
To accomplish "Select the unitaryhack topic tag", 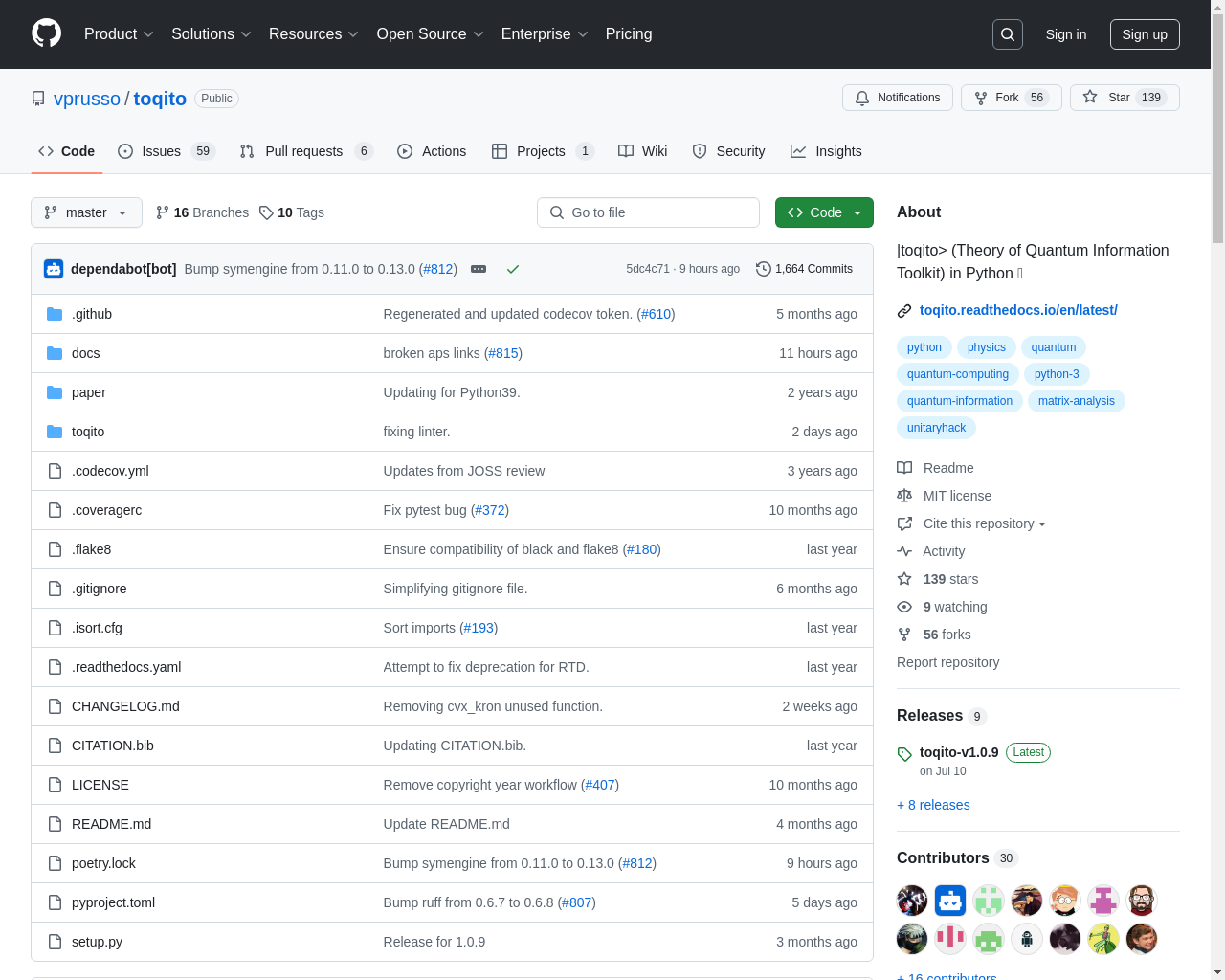I will tap(936, 428).
